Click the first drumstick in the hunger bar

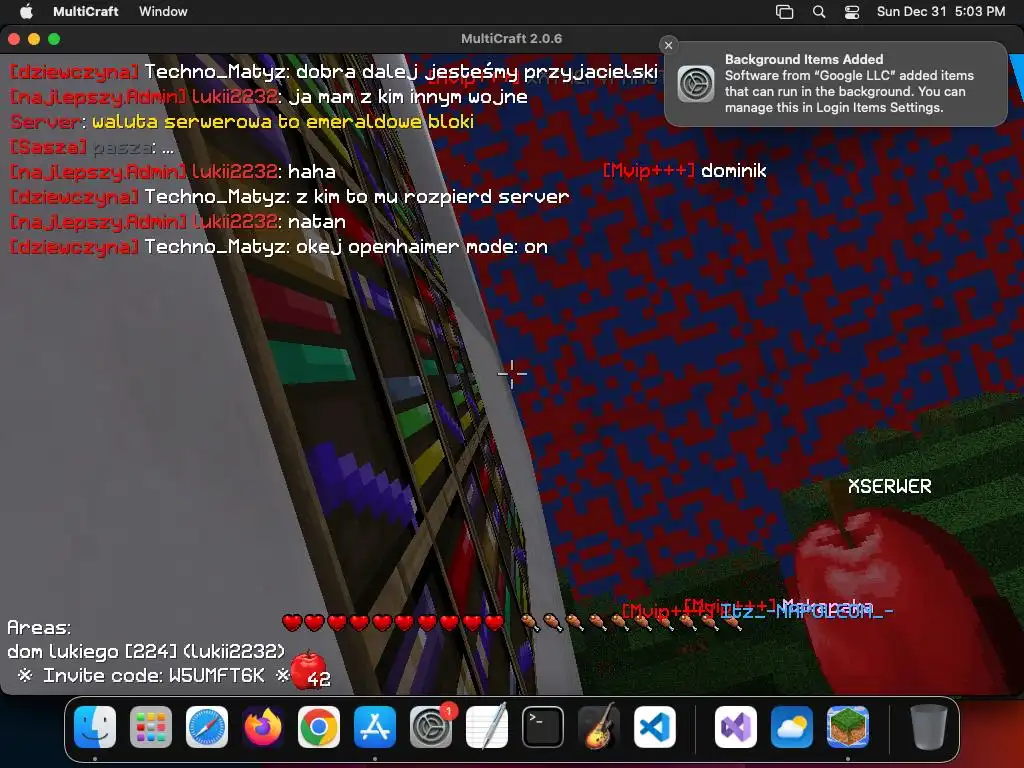click(530, 622)
